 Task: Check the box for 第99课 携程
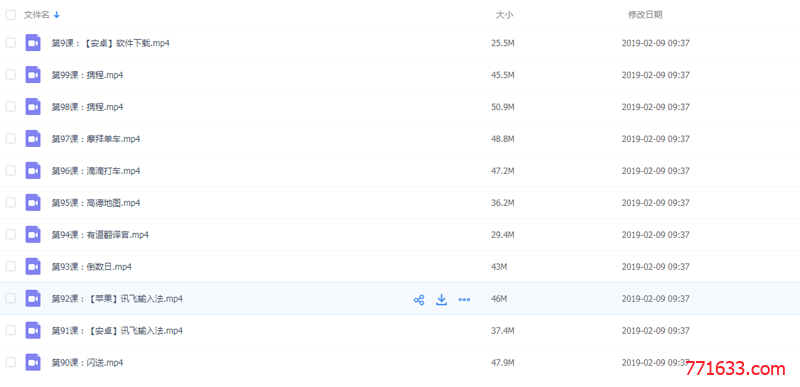(11, 75)
